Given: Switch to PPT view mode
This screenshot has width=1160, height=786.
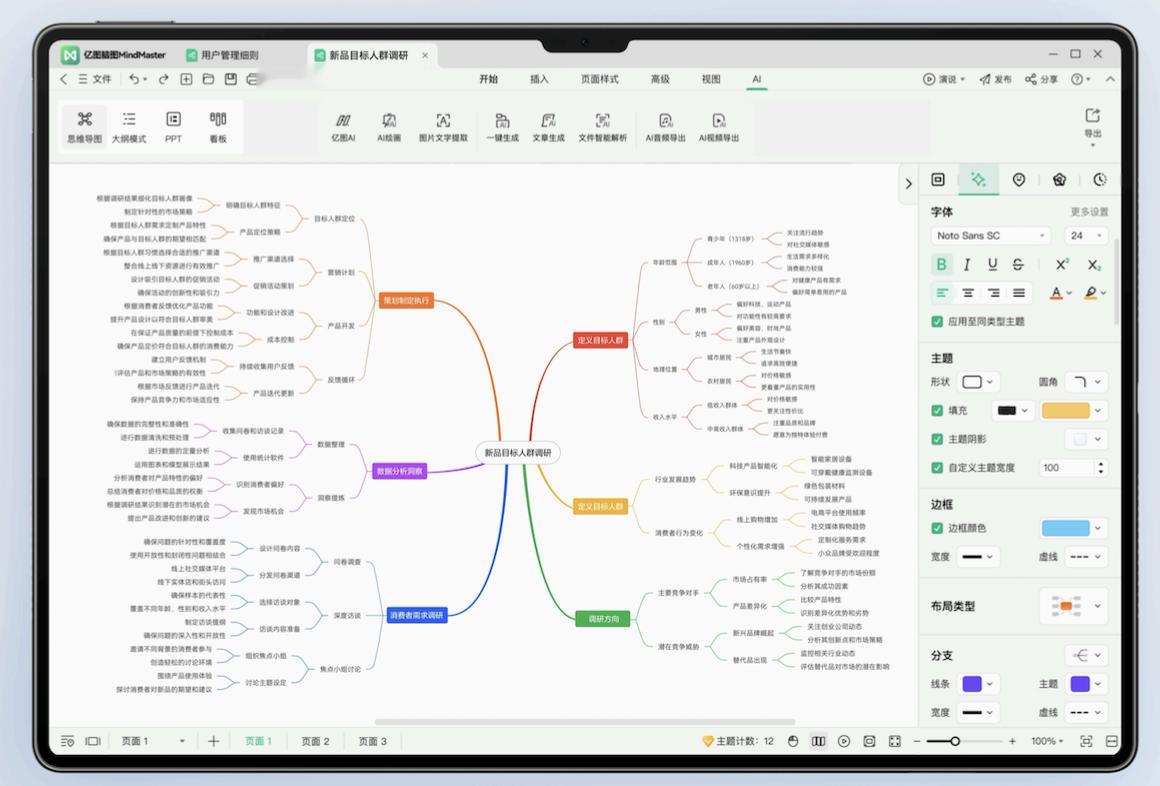Looking at the screenshot, I should pos(173,127).
